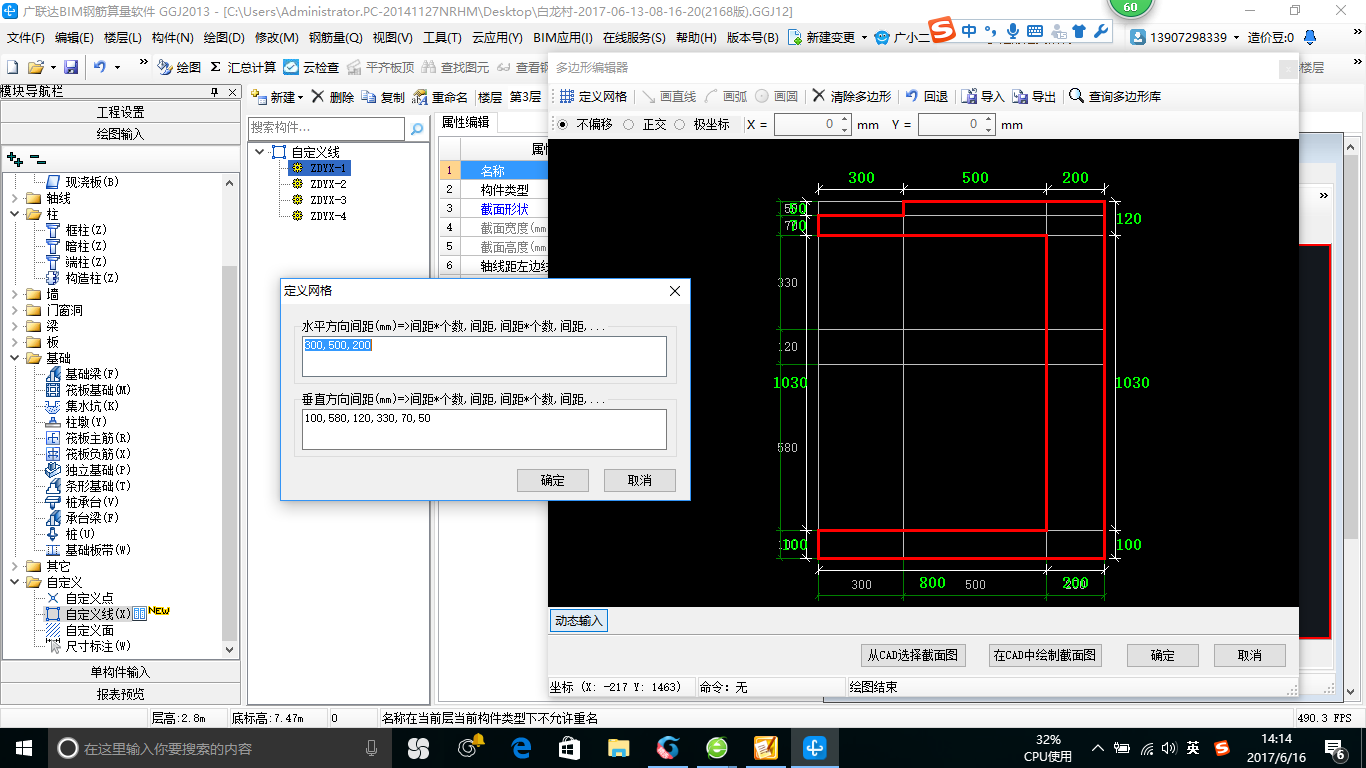This screenshot has height=768, width=1366.
Task: Toggle 动态输入 dynamic input
Action: click(579, 621)
